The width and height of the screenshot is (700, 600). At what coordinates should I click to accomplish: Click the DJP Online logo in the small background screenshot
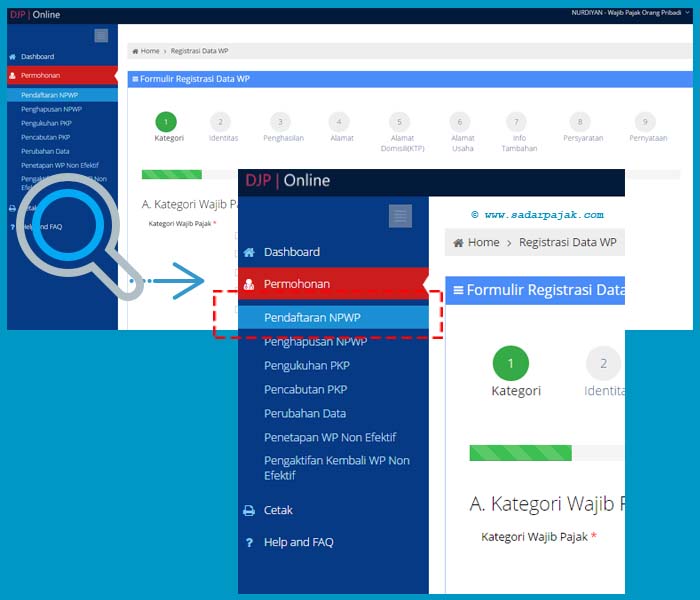[x=35, y=14]
